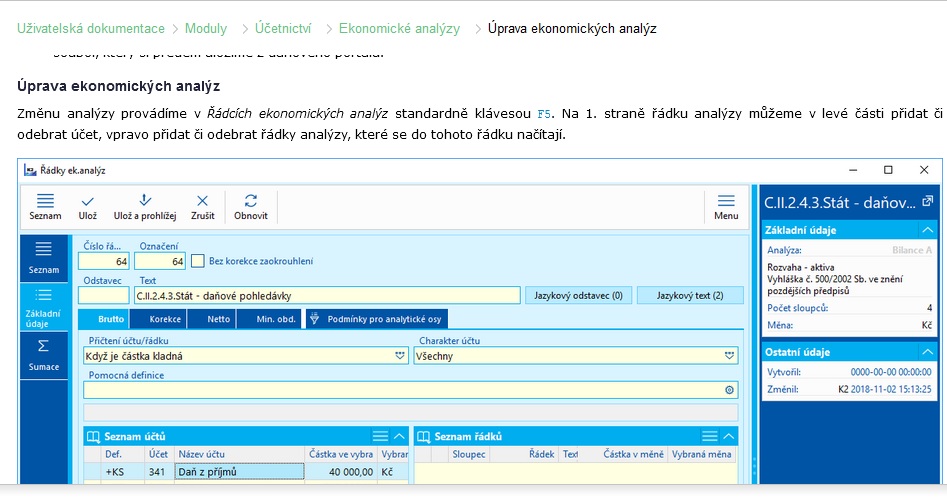Click the book icon of Seznam řádků
The image size is (947, 499).
(x=423, y=436)
